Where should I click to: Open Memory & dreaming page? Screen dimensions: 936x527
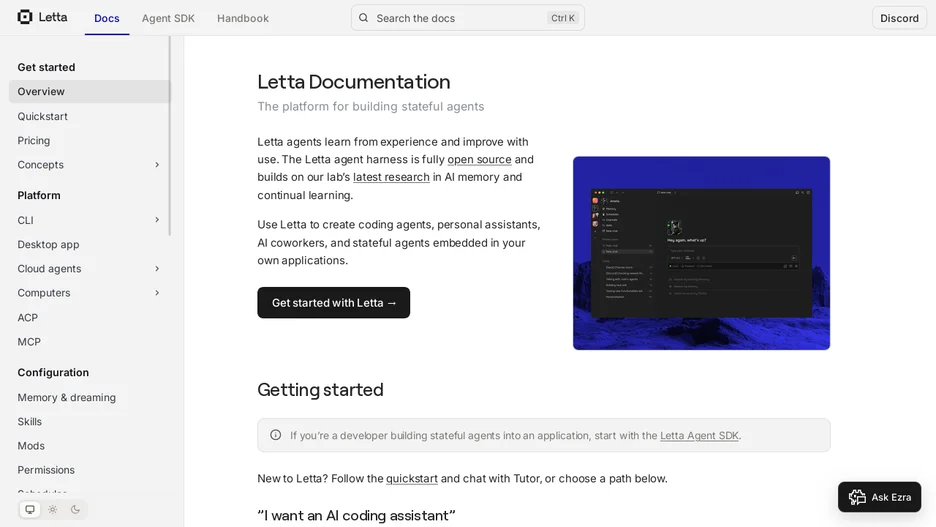click(66, 397)
